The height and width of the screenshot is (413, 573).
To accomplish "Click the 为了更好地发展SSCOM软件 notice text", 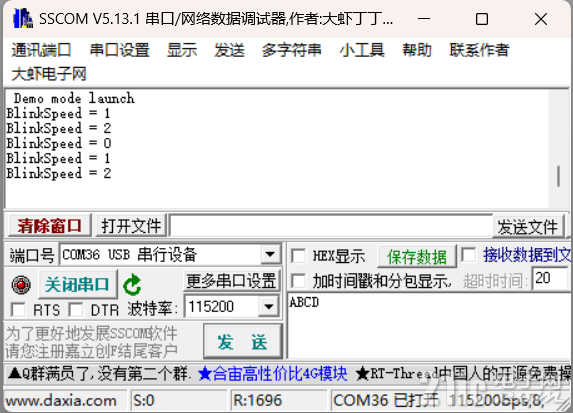I will 91,333.
